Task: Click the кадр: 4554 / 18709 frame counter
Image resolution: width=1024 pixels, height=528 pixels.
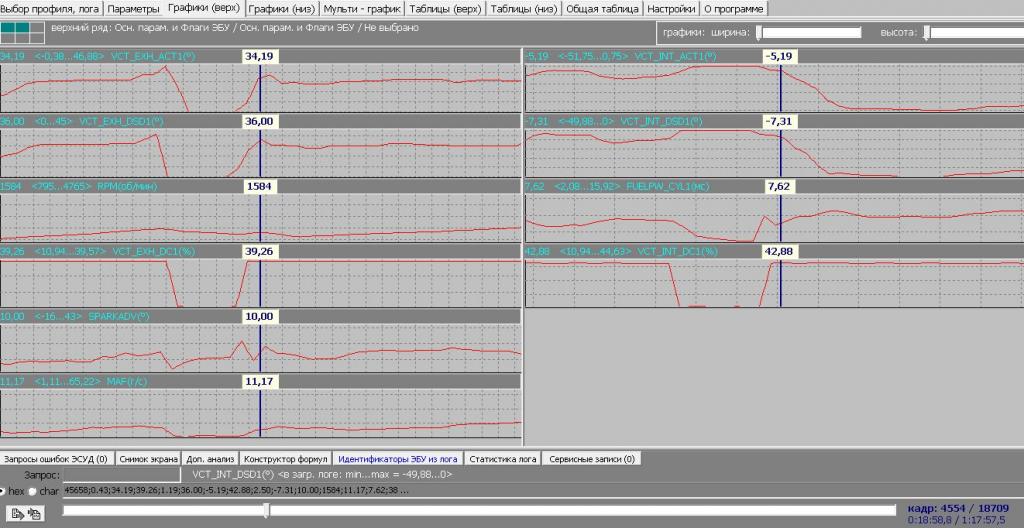Action: click(958, 508)
